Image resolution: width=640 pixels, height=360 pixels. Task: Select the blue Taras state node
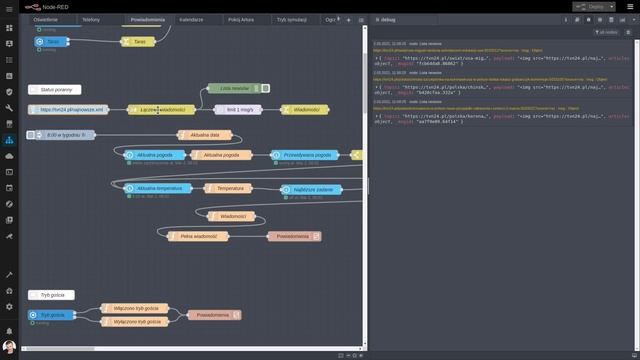pyautogui.click(x=51, y=42)
